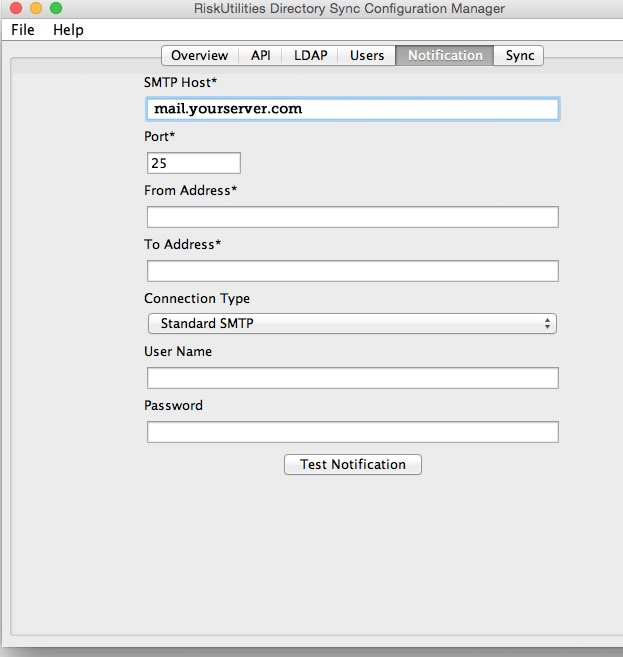
Task: Switch to the LDAP tab
Action: (310, 55)
